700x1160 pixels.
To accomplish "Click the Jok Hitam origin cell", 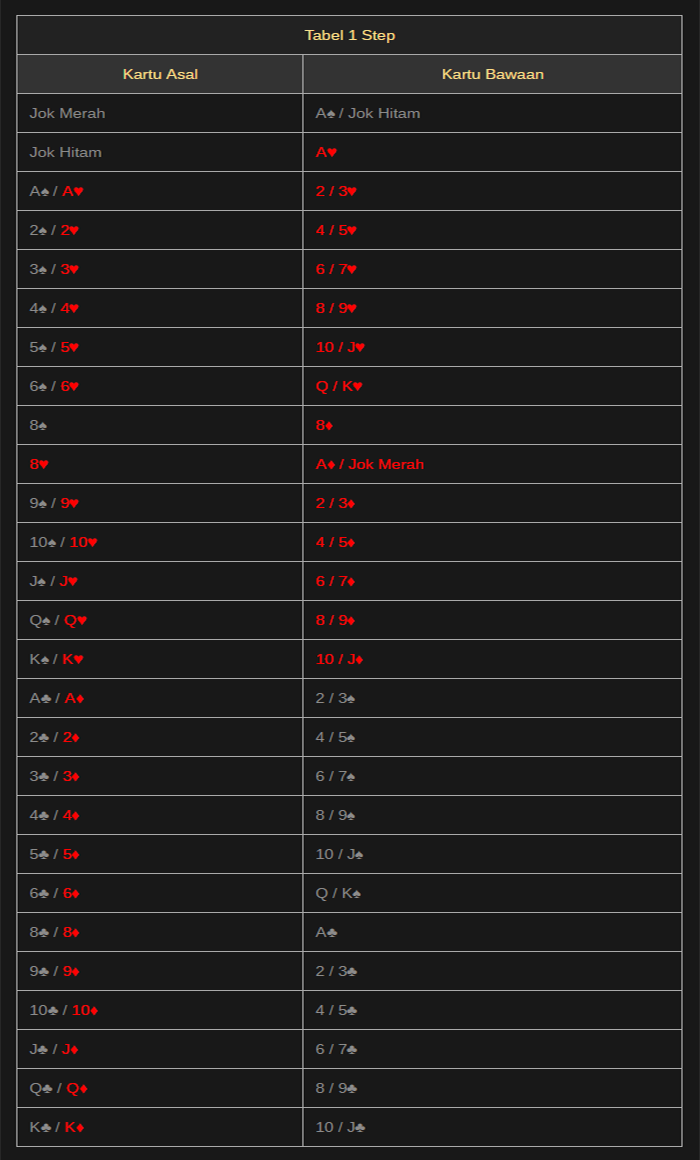I will [x=160, y=152].
